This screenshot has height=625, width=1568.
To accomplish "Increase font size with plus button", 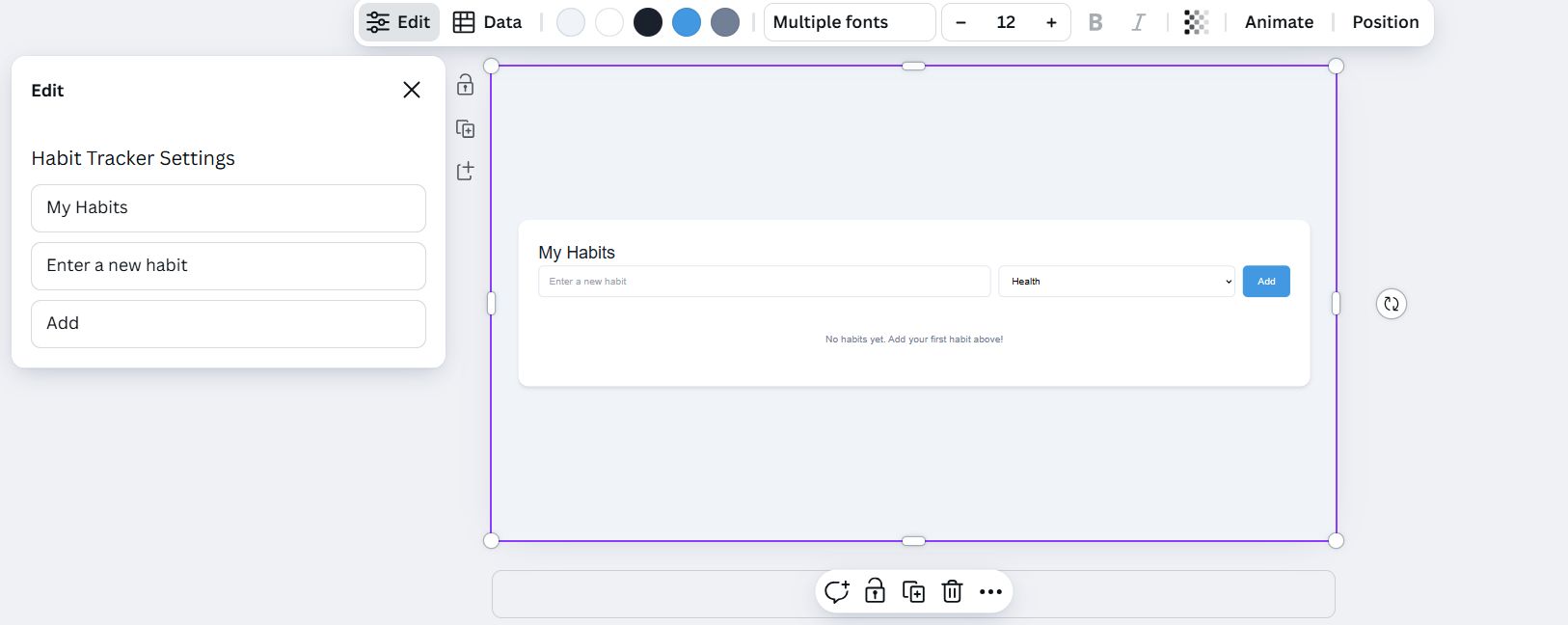I will [x=1051, y=22].
